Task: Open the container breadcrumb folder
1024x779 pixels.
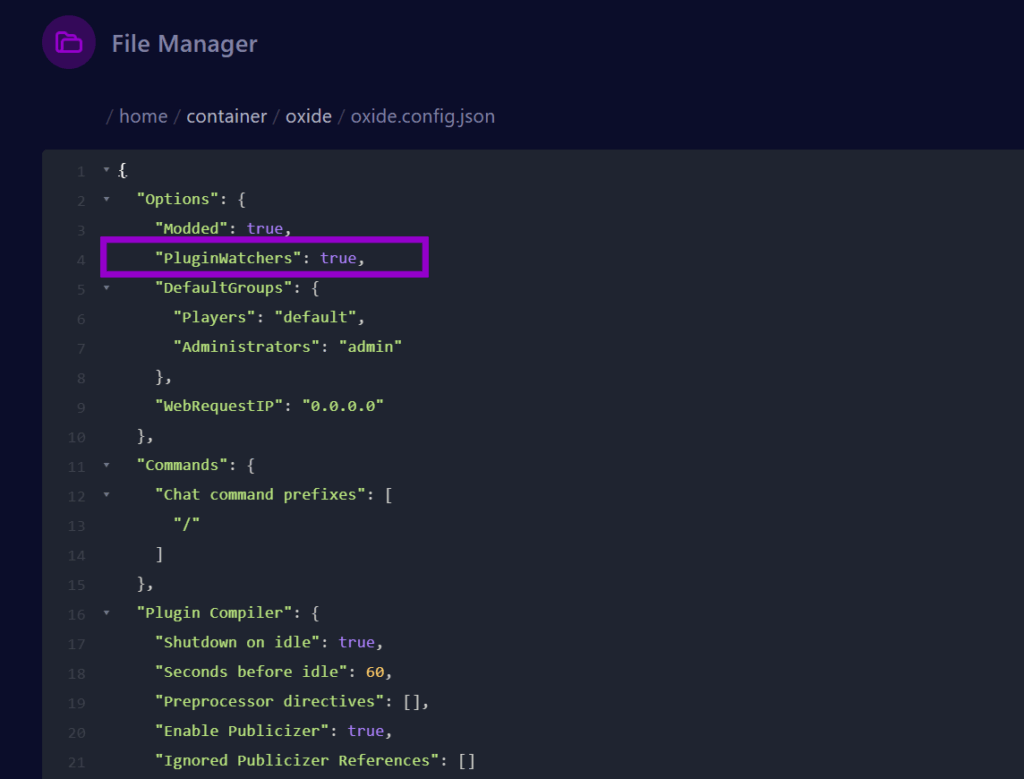Action: pyautogui.click(x=226, y=116)
